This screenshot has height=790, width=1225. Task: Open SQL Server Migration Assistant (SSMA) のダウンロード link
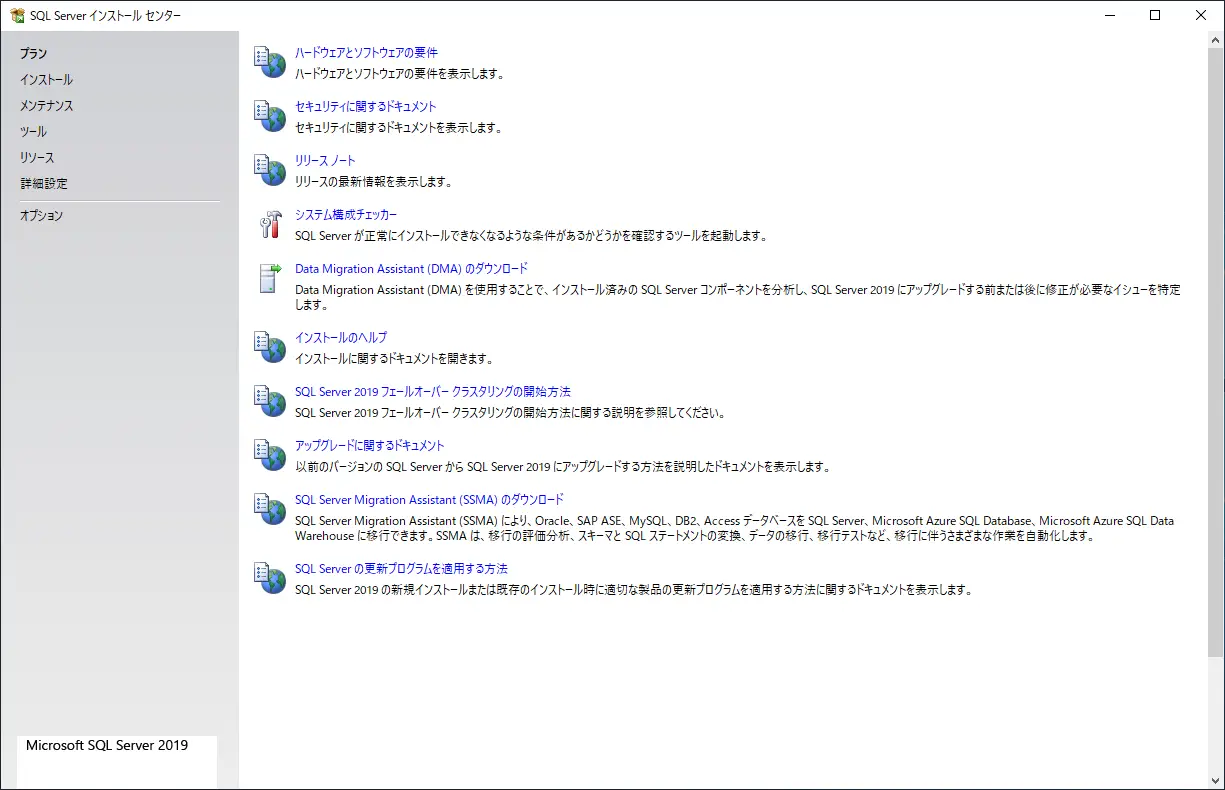429,499
